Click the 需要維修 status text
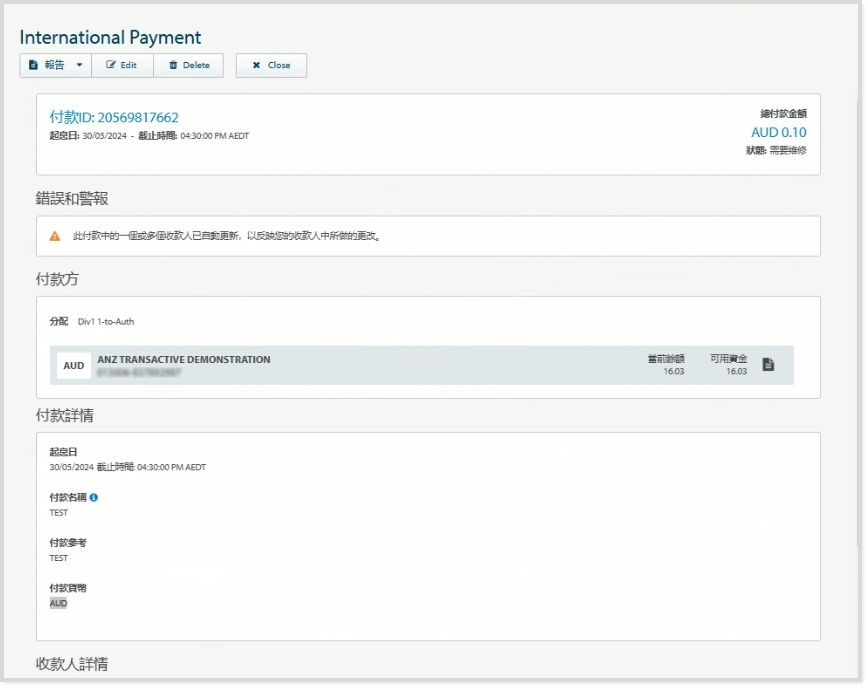This screenshot has height=688, width=868. tap(787, 150)
